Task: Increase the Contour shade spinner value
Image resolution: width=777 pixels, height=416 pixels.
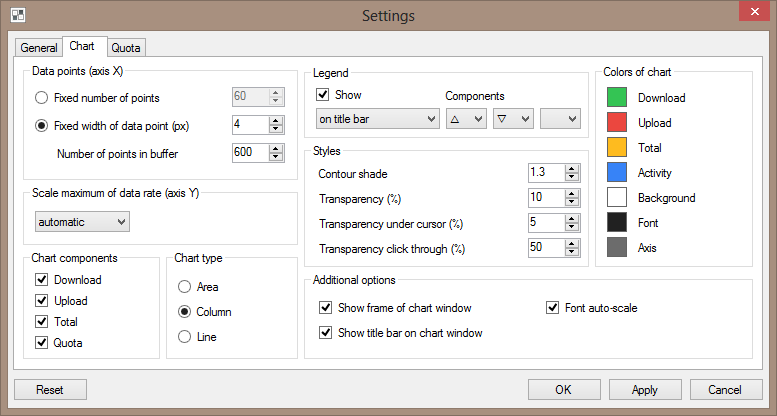Action: coord(572,169)
